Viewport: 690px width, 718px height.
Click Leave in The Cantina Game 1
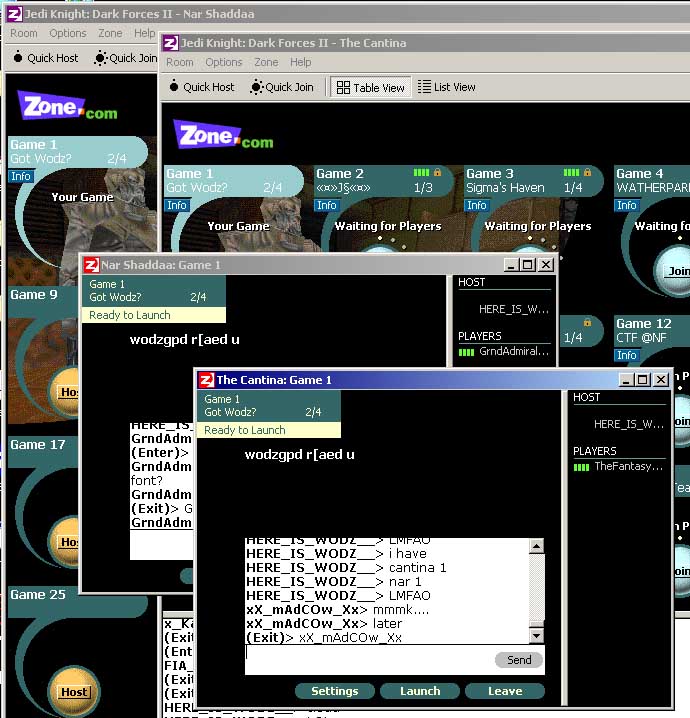(x=505, y=691)
